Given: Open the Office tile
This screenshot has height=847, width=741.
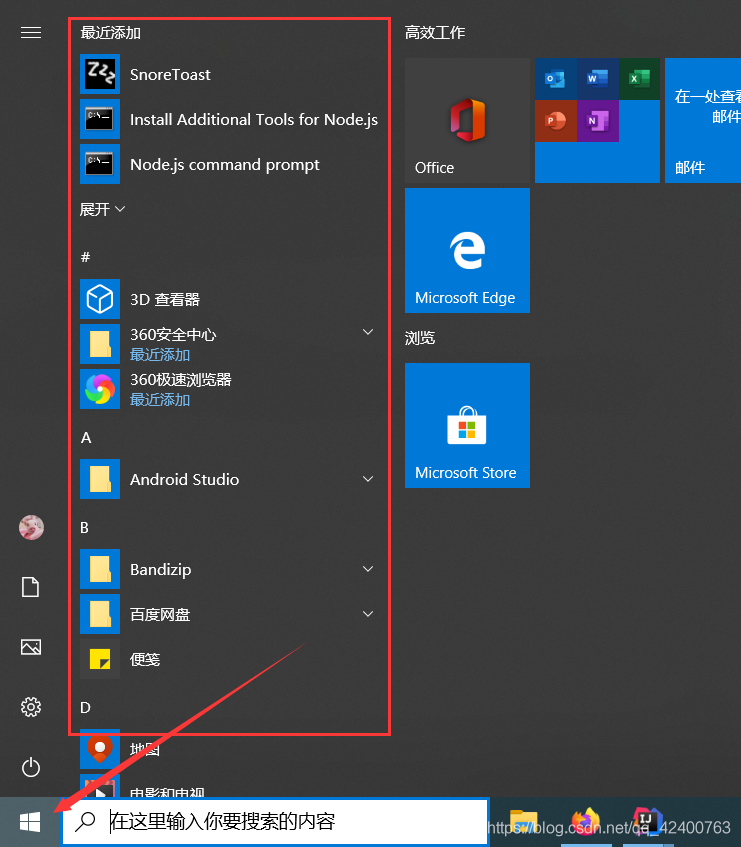Looking at the screenshot, I should (467, 120).
